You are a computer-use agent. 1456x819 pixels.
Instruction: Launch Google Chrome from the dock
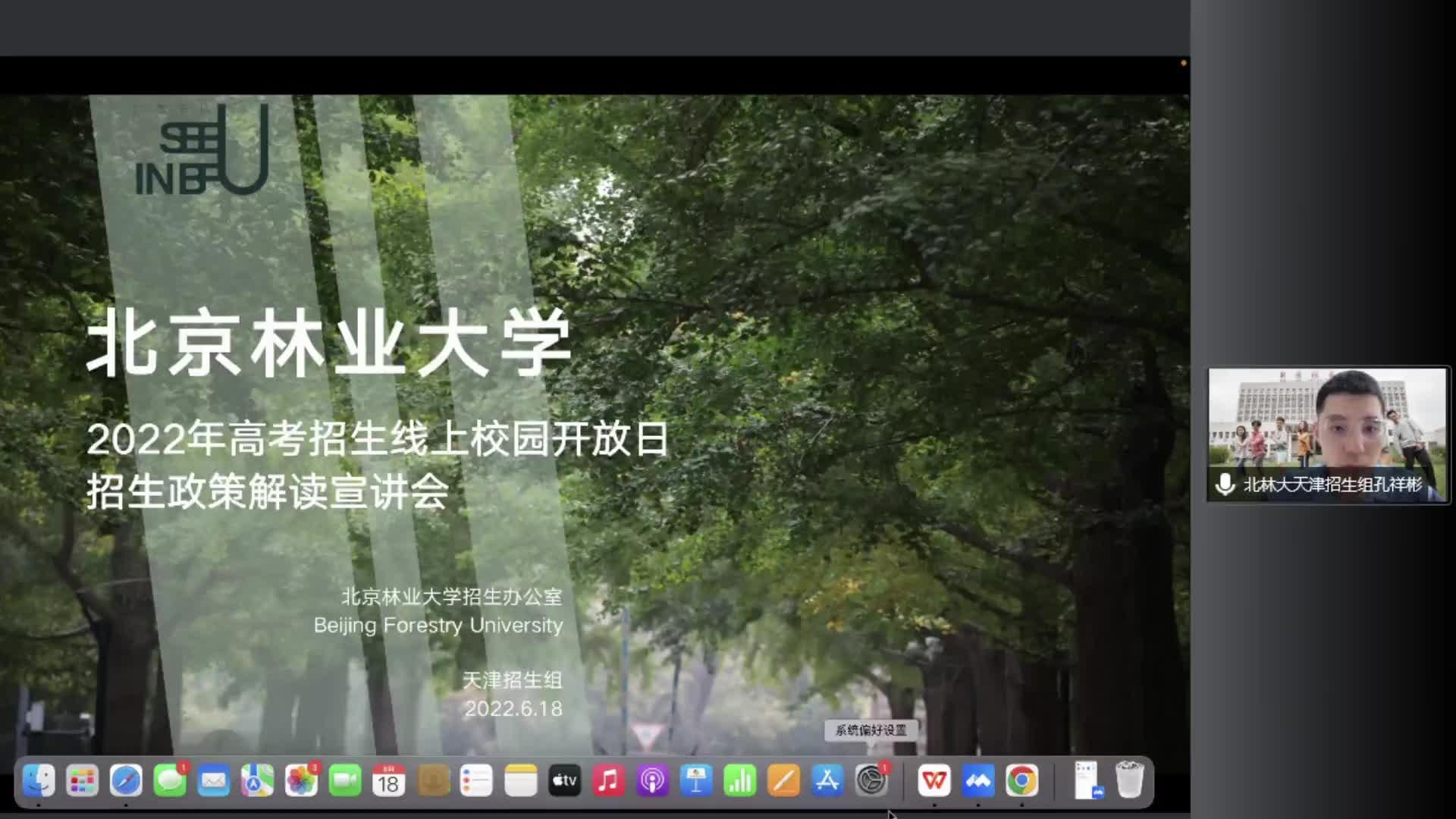click(1021, 780)
